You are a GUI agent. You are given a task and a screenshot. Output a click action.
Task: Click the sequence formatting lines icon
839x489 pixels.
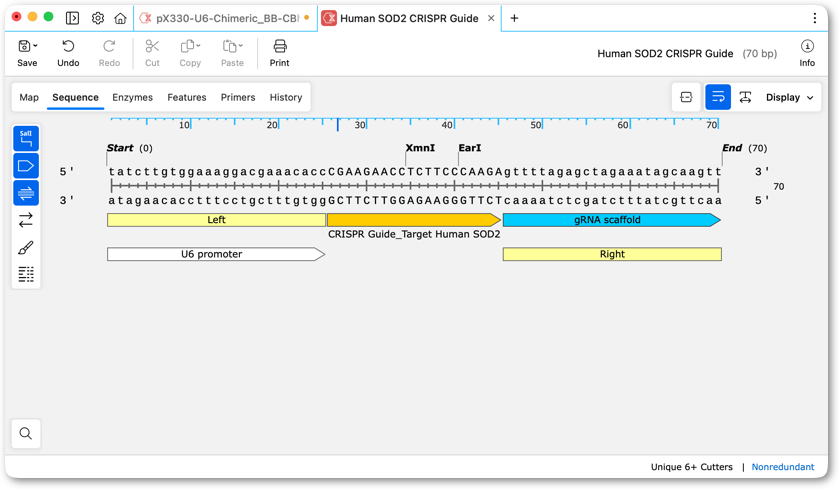tap(26, 274)
